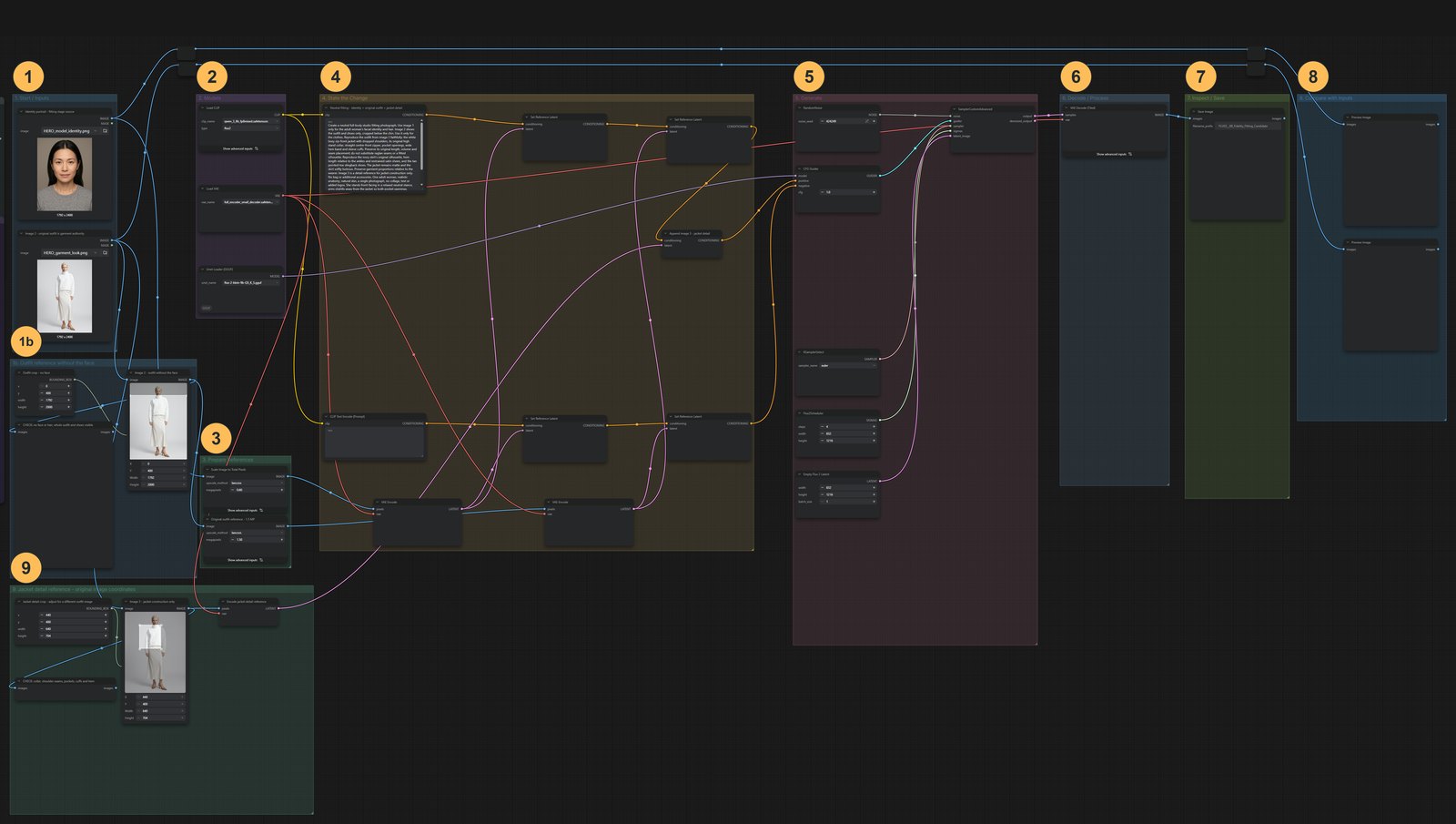Increment the cfg value in CFG Guider
This screenshot has width=1456, height=824.
874,192
